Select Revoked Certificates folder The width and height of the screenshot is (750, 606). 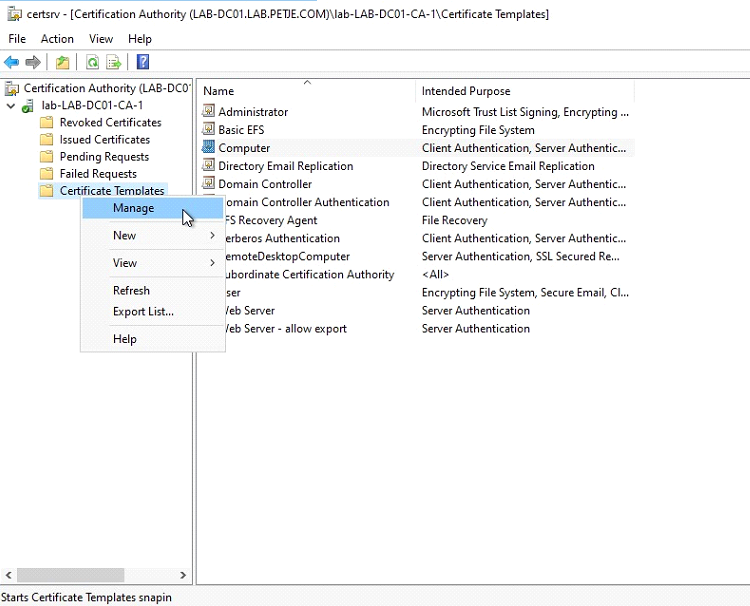(110, 123)
